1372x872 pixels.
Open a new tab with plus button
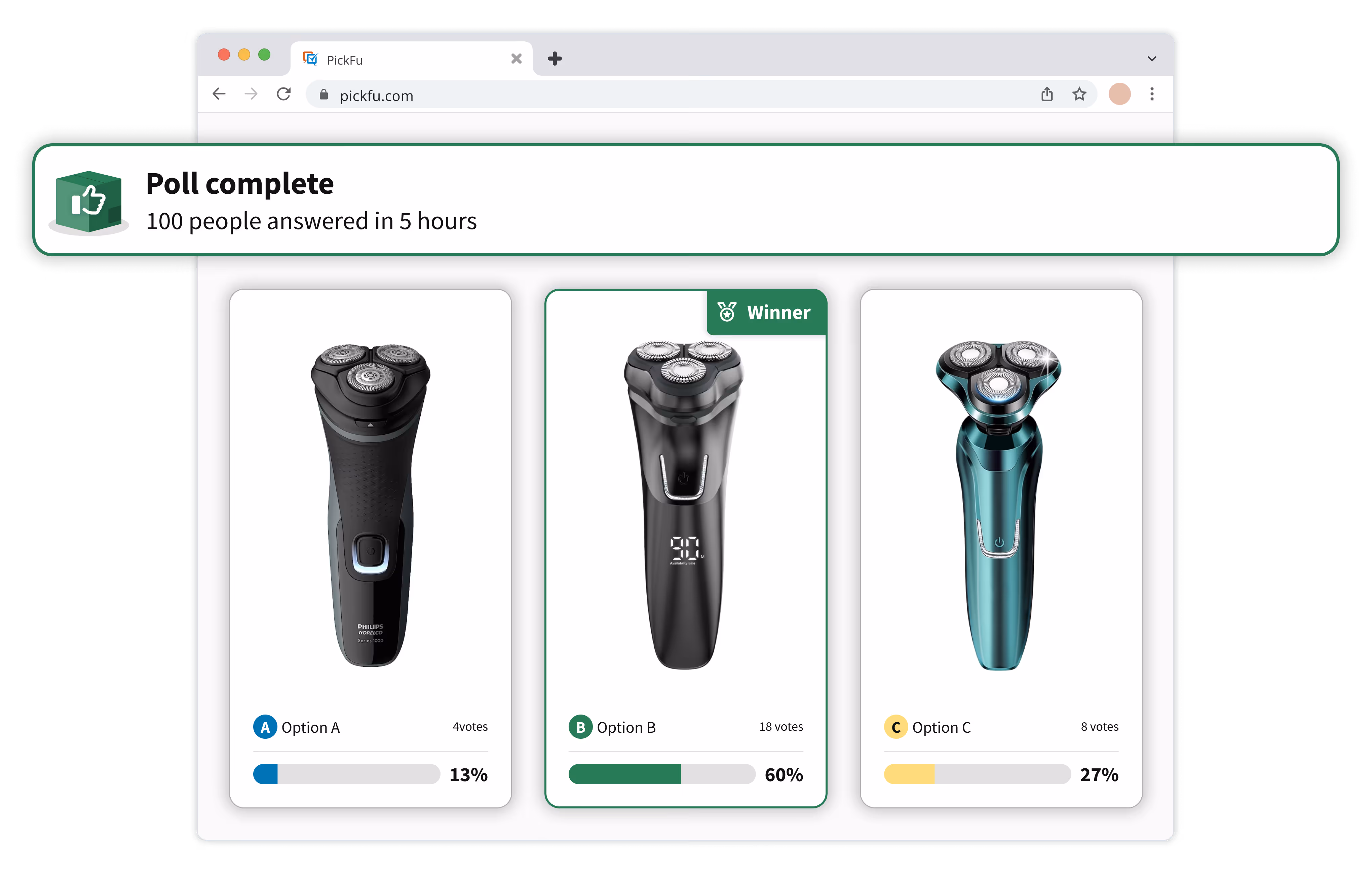[x=555, y=59]
